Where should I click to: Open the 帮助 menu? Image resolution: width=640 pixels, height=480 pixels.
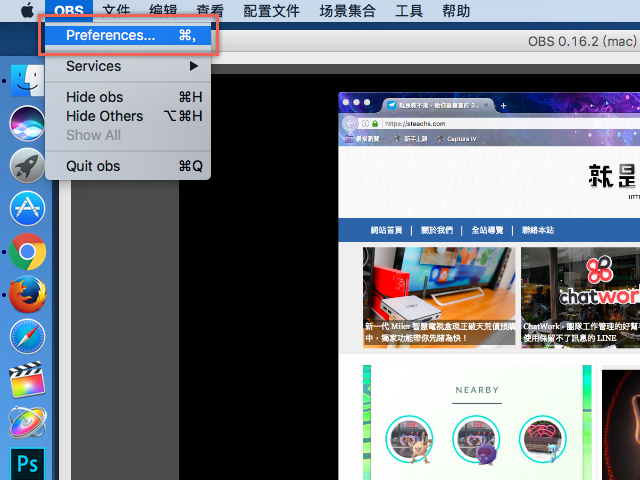(x=456, y=11)
